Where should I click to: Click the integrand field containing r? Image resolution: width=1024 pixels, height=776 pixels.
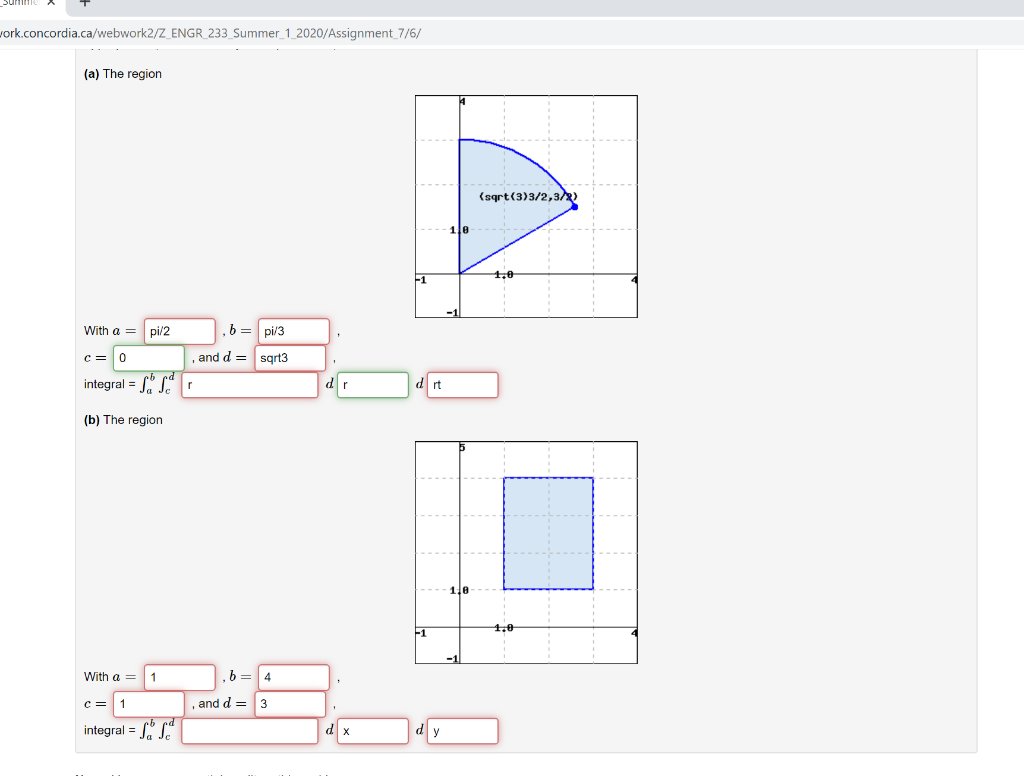coord(250,384)
